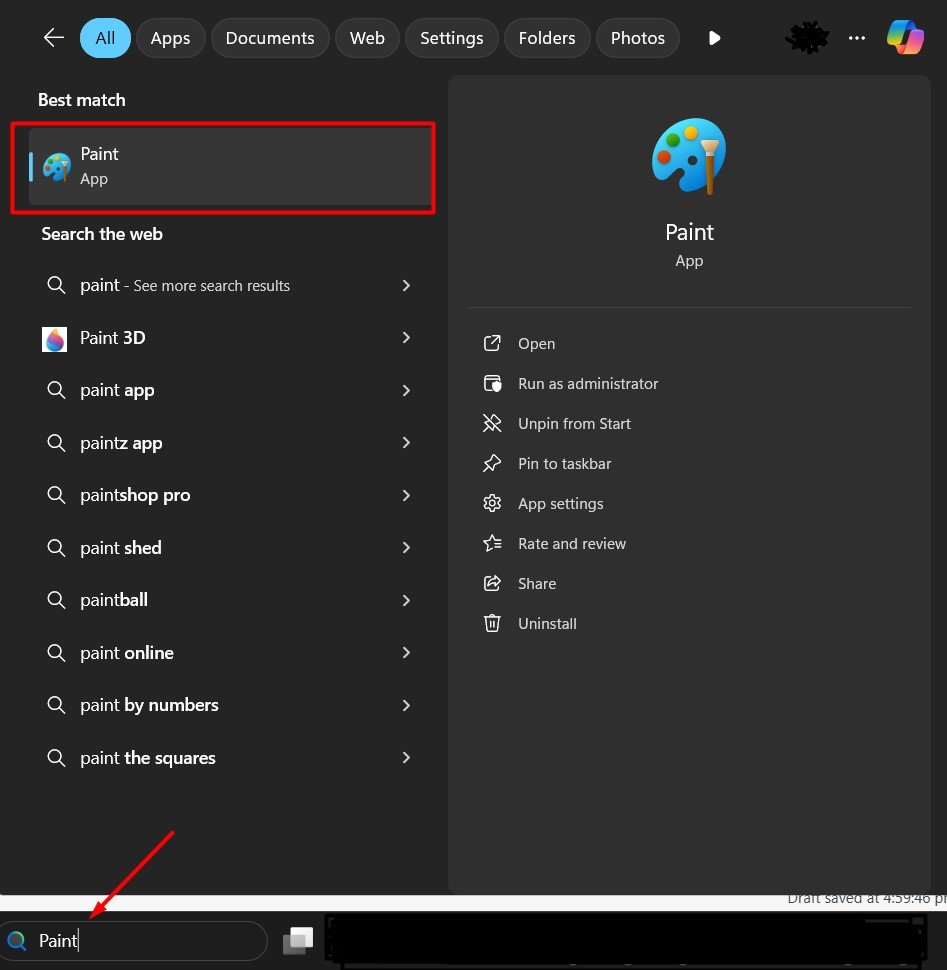Click the magnifier icon beside 'paint shed'
The width and height of the screenshot is (947, 970).
(56, 547)
